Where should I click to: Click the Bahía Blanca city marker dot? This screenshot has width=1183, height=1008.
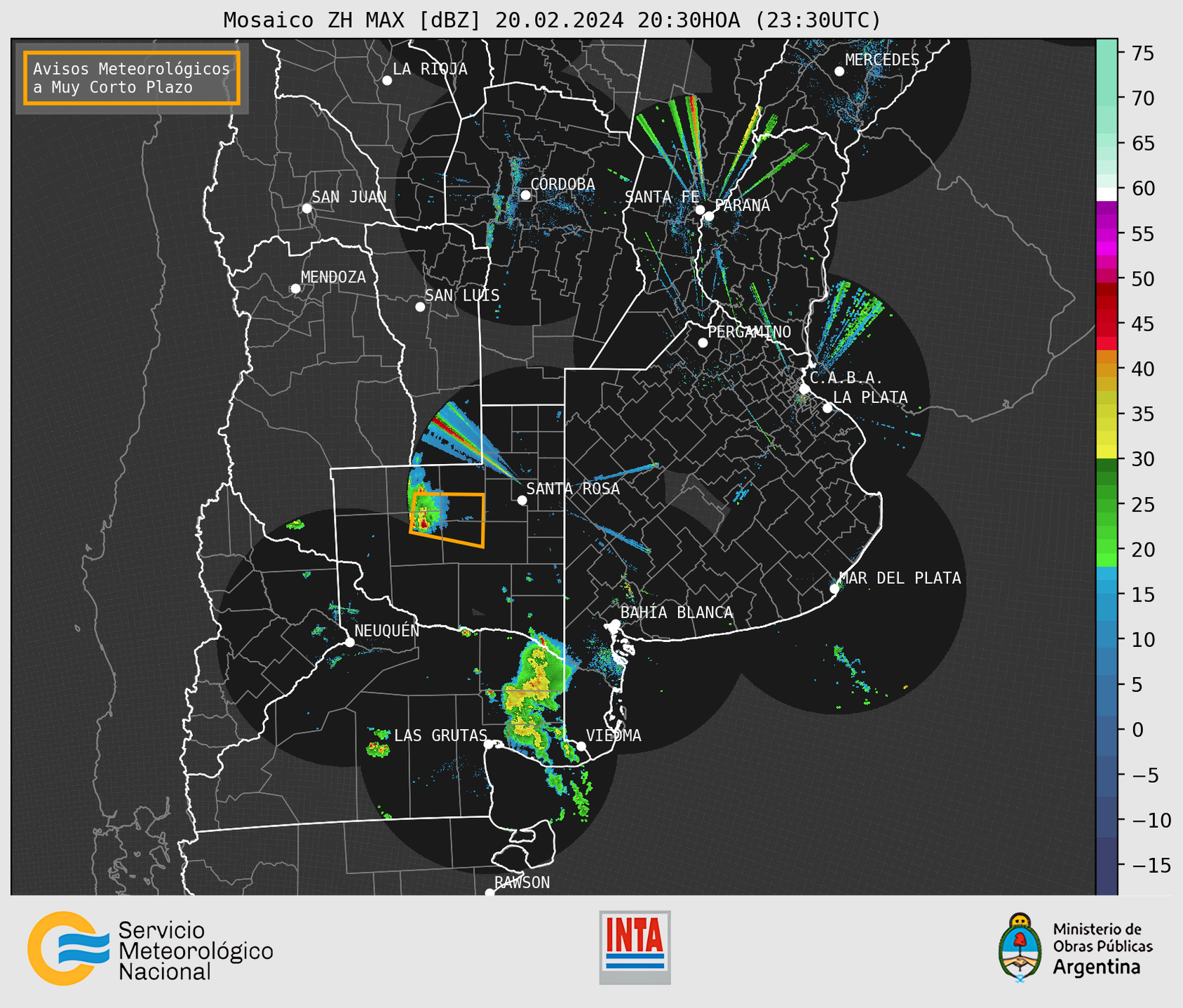pyautogui.click(x=615, y=624)
